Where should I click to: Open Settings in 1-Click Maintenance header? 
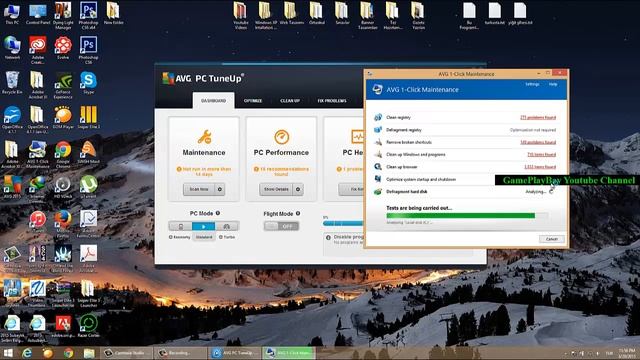pyautogui.click(x=532, y=84)
